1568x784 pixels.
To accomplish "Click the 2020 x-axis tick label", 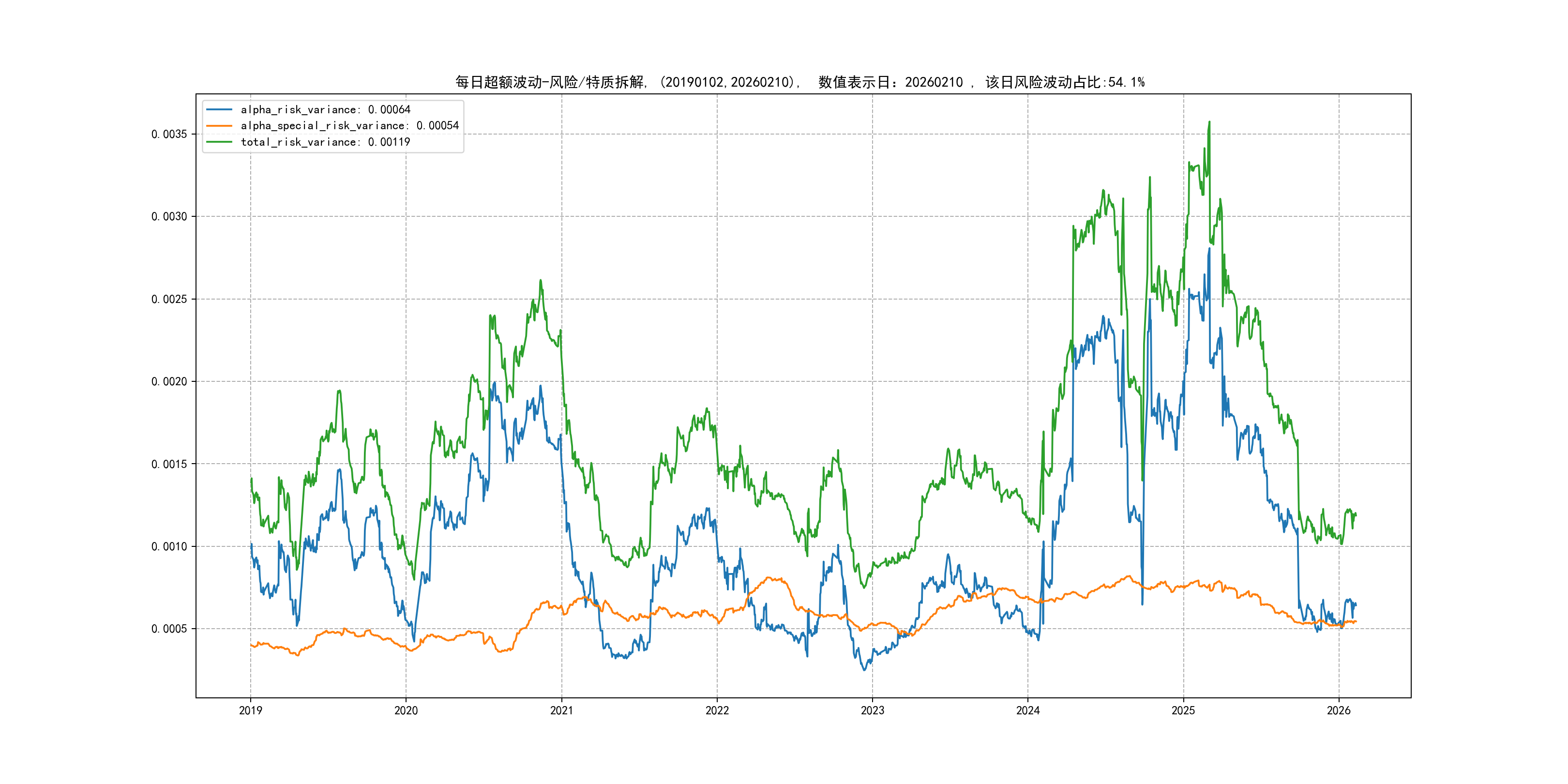I will click(406, 710).
